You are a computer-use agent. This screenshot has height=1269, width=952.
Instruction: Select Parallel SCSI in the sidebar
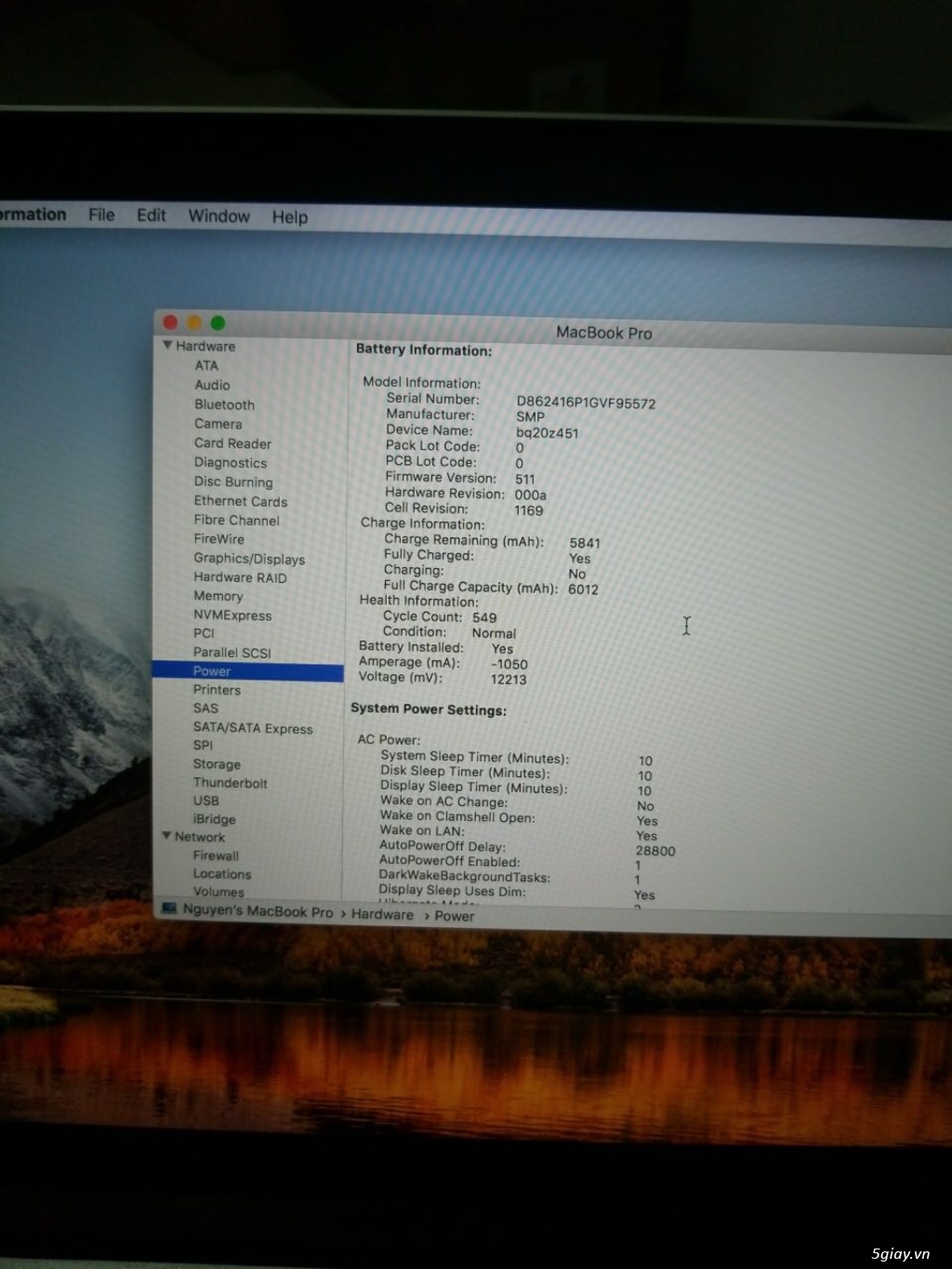pos(231,653)
